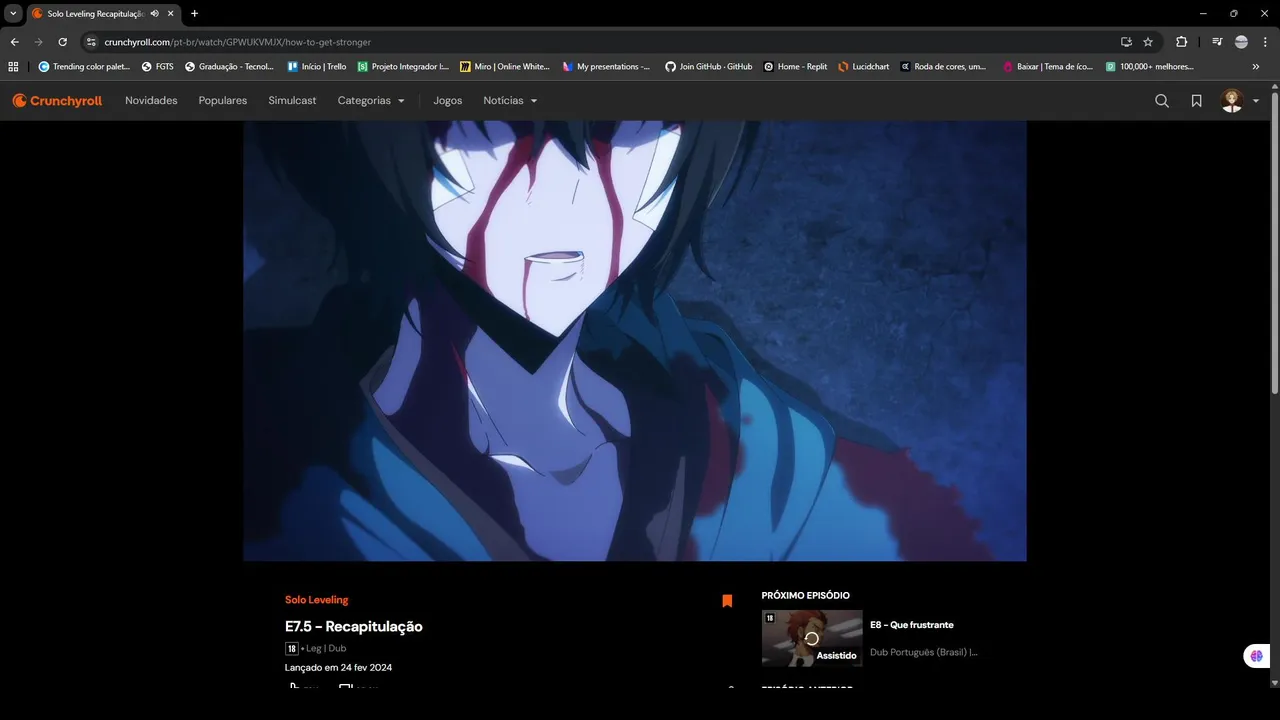Close the Solo Leveling tab
The image size is (1280, 720).
tap(171, 14)
